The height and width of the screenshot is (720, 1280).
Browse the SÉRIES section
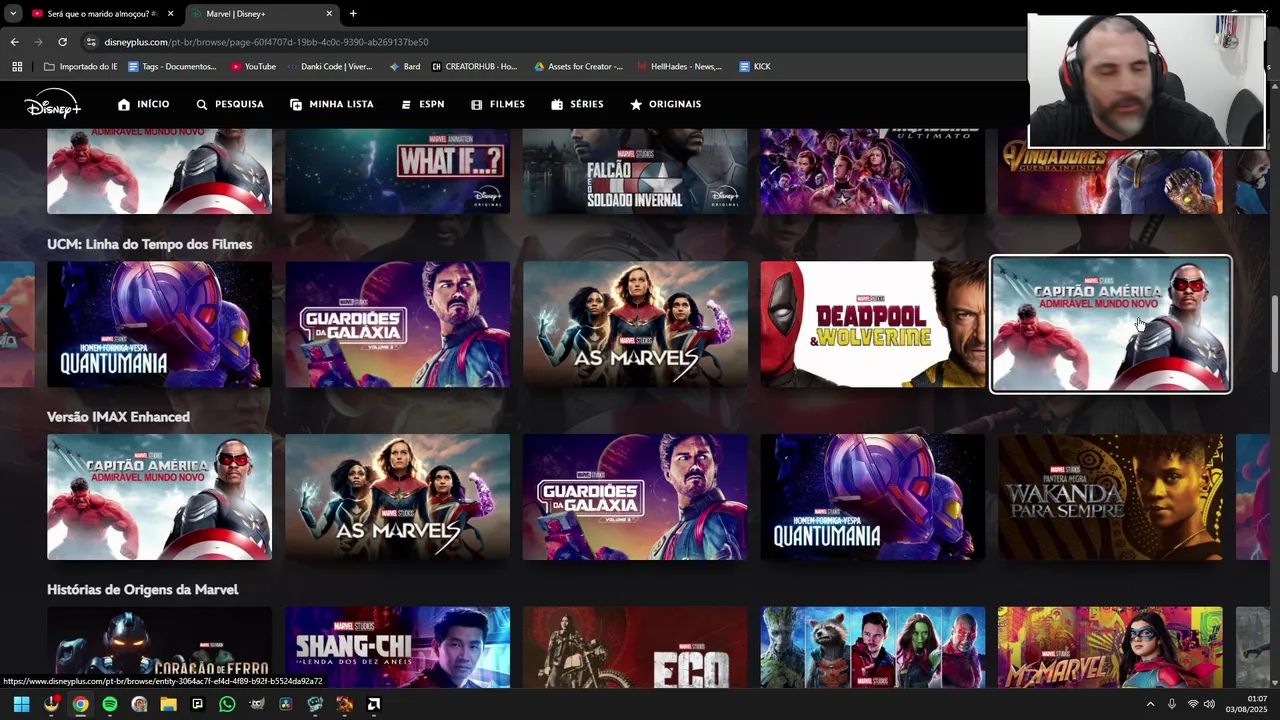(x=577, y=104)
